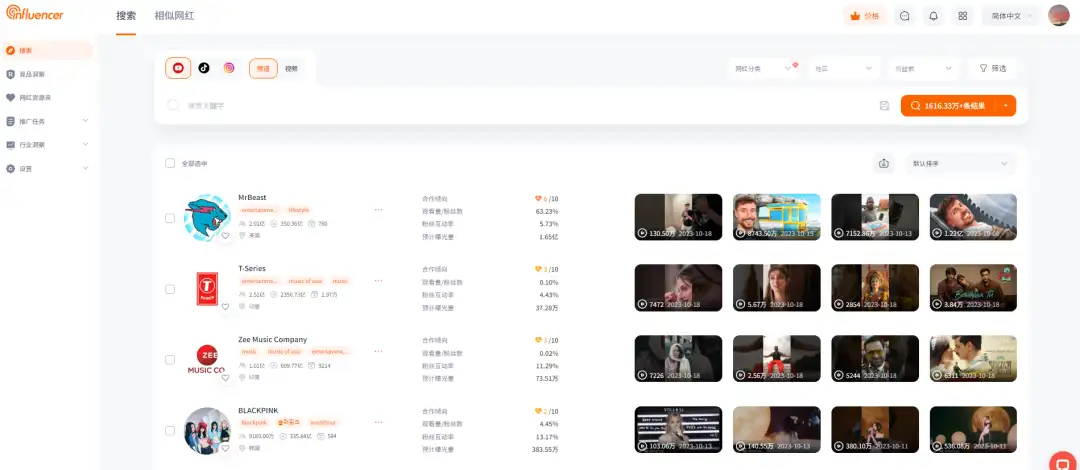
Task: Open the three-dot menu for MrBeast
Action: point(378,210)
